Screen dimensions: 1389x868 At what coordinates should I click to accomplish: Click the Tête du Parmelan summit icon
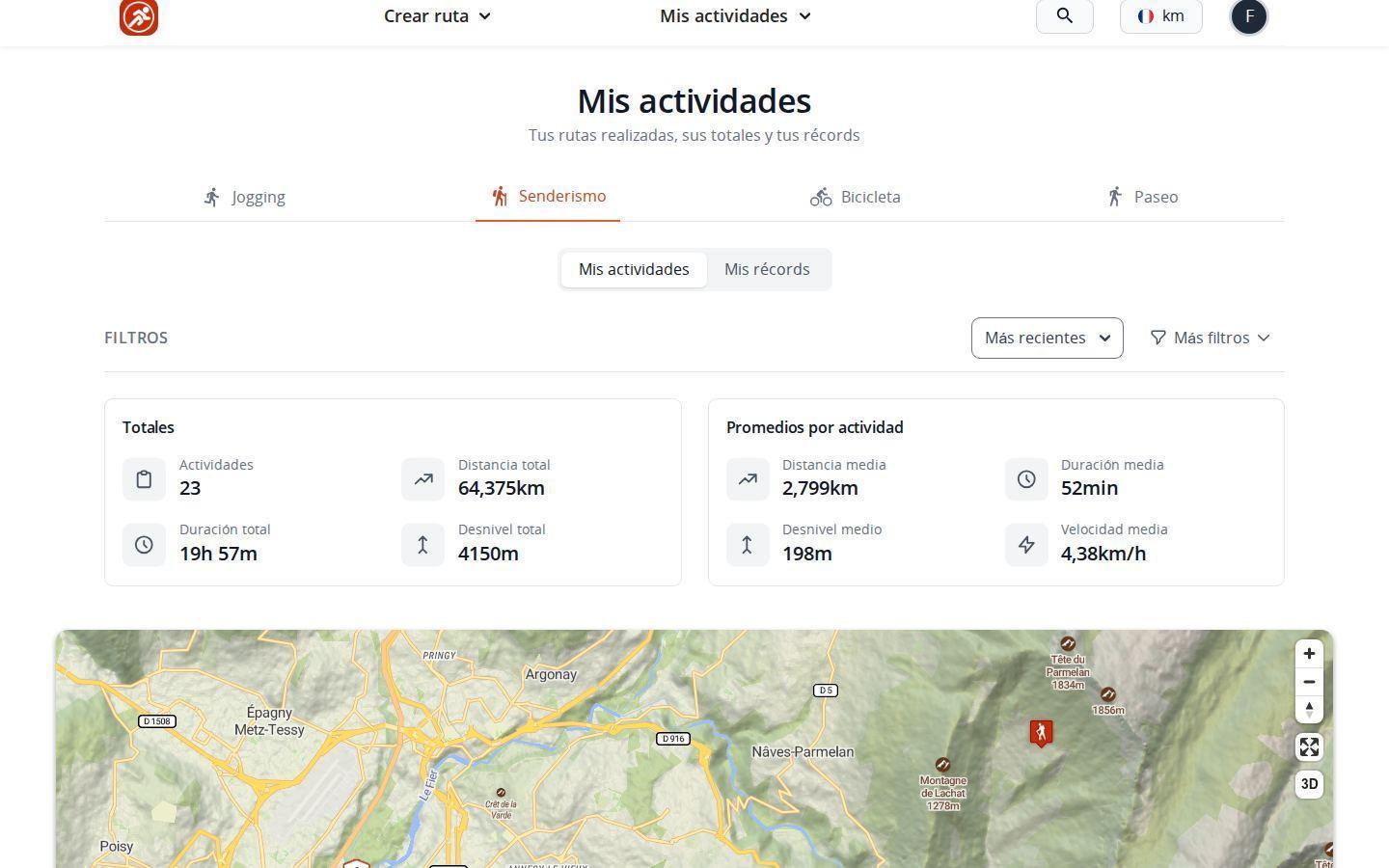pos(1068,643)
